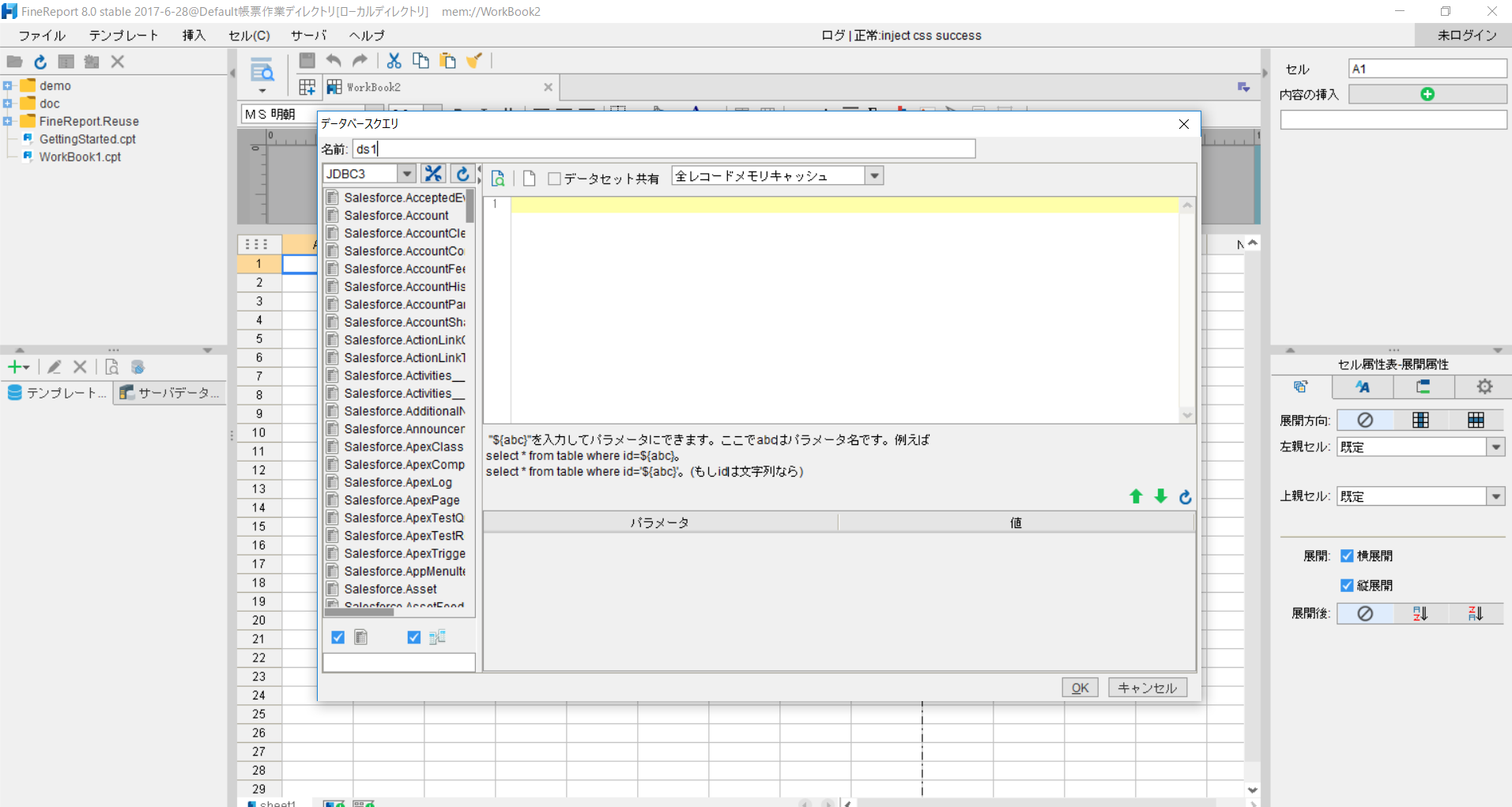Click the save template icon
Image resolution: width=1512 pixels, height=807 pixels.
[x=307, y=61]
